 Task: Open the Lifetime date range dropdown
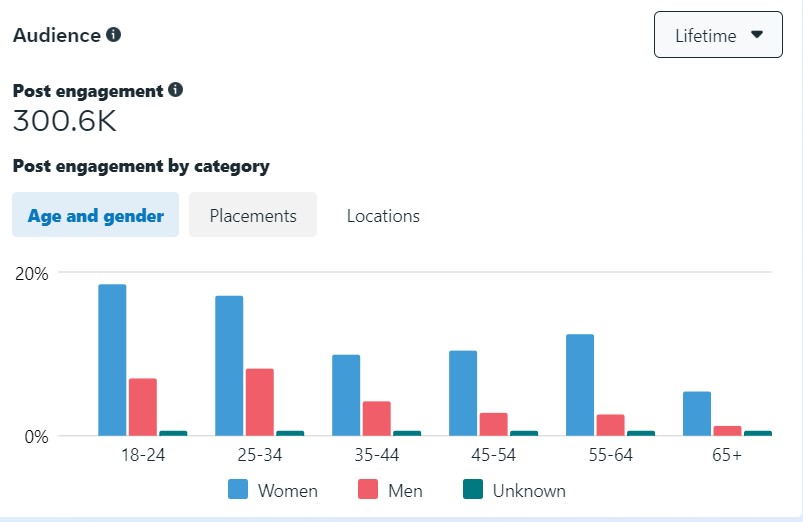pyautogui.click(x=718, y=36)
